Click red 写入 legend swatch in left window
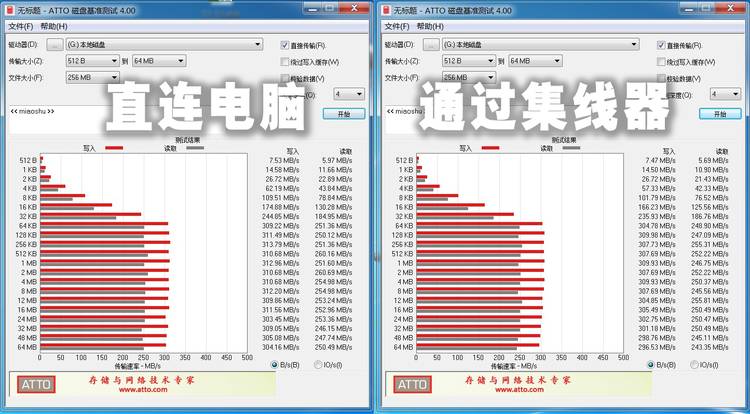Image resolution: width=750 pixels, height=414 pixels. point(114,148)
